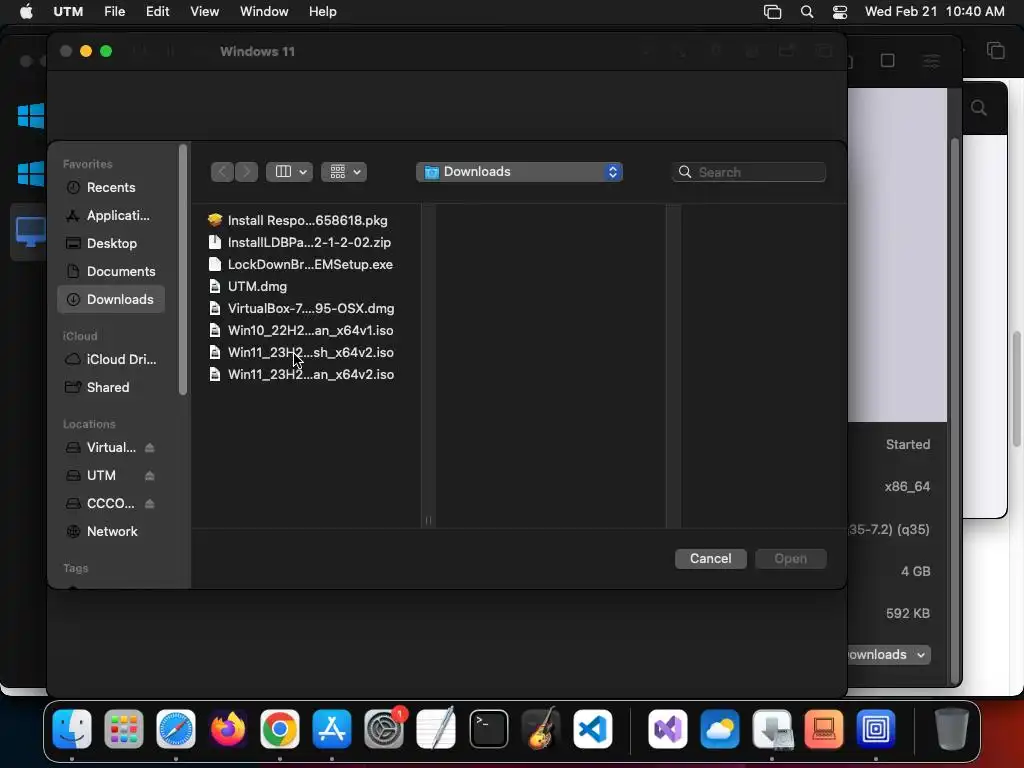This screenshot has height=768, width=1024.
Task: Launch Safari from the Dock
Action: [176, 729]
